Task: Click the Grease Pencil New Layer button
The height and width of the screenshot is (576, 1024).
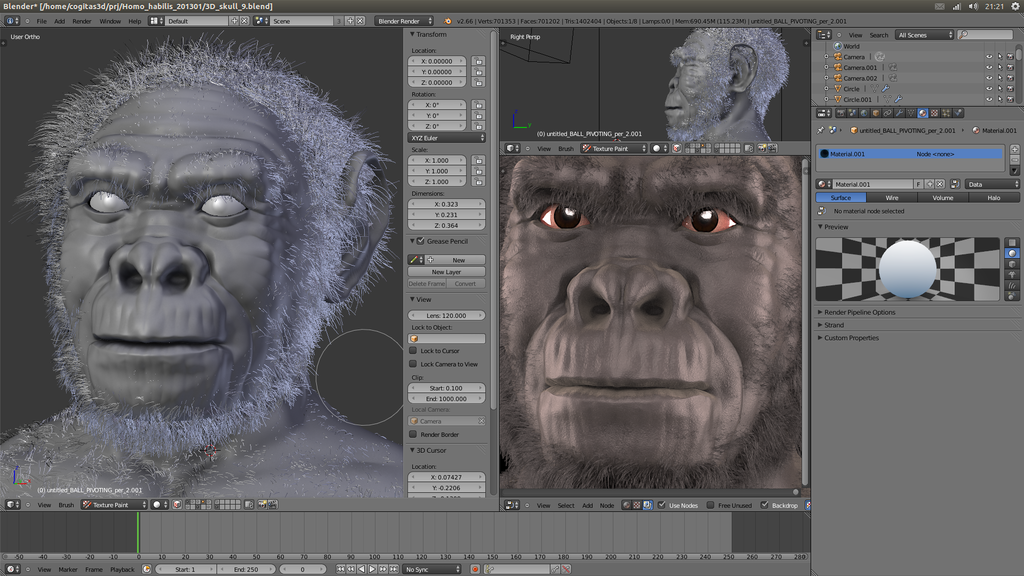Action: click(447, 272)
